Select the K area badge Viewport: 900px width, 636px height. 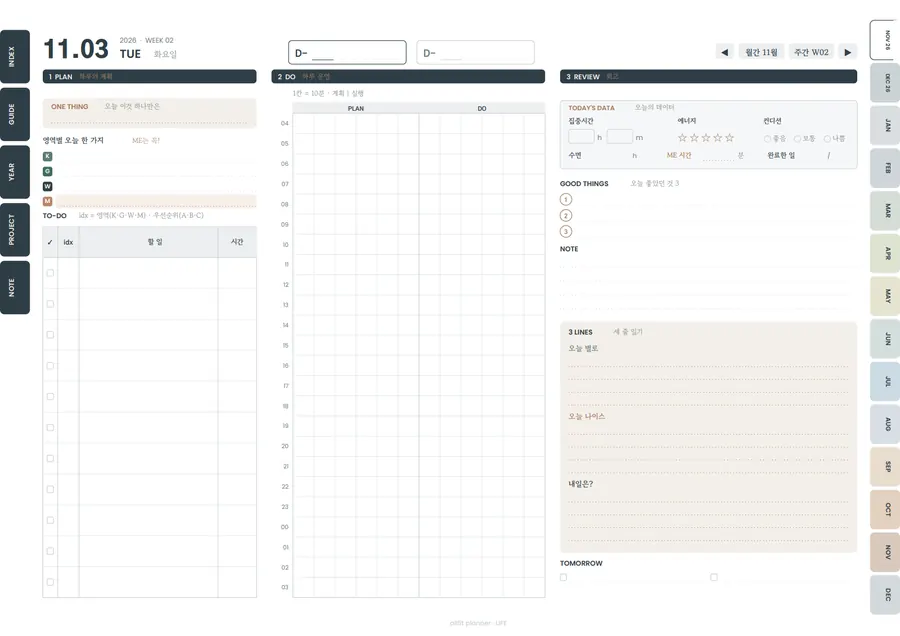48,156
